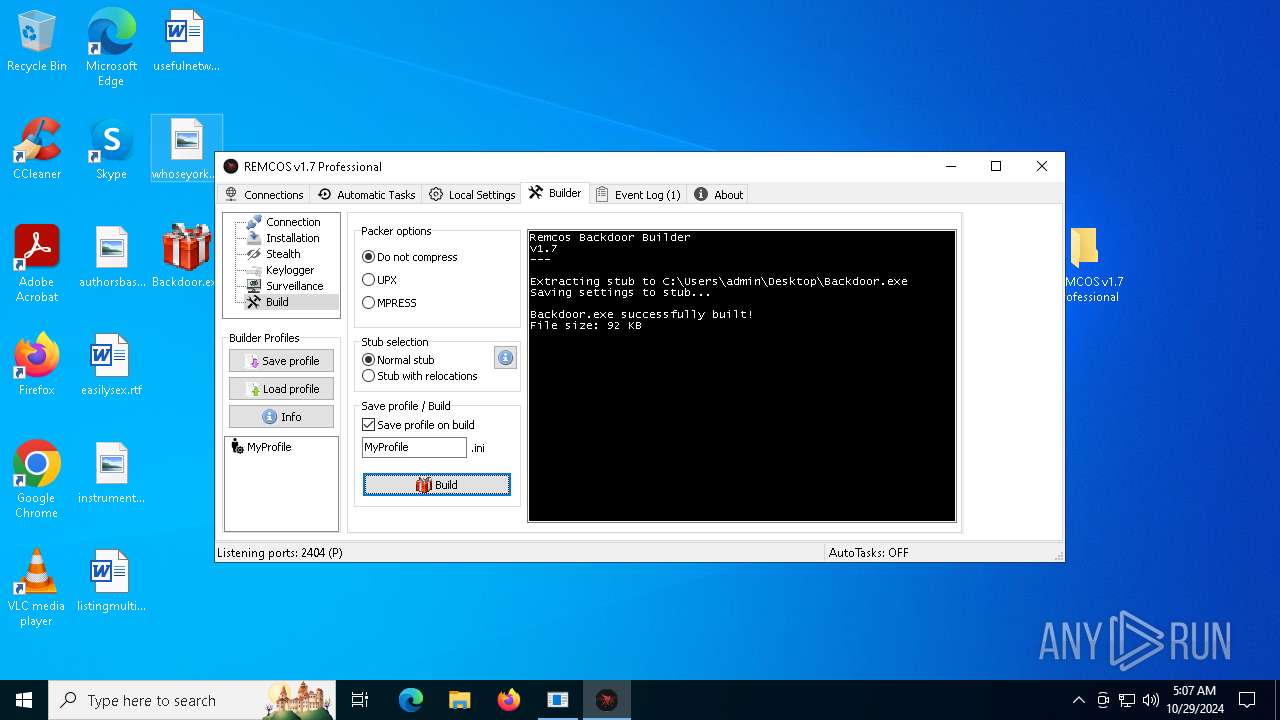Open the network icon in tray
Viewport: 1280px width, 720px height.
(1127, 700)
